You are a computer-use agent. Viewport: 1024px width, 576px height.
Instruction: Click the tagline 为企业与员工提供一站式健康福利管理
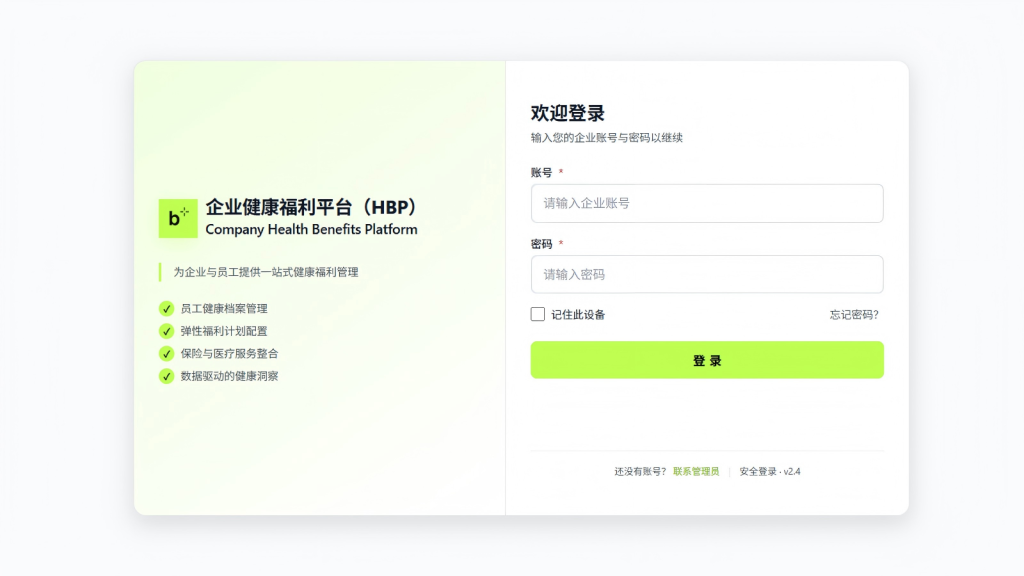click(x=266, y=272)
